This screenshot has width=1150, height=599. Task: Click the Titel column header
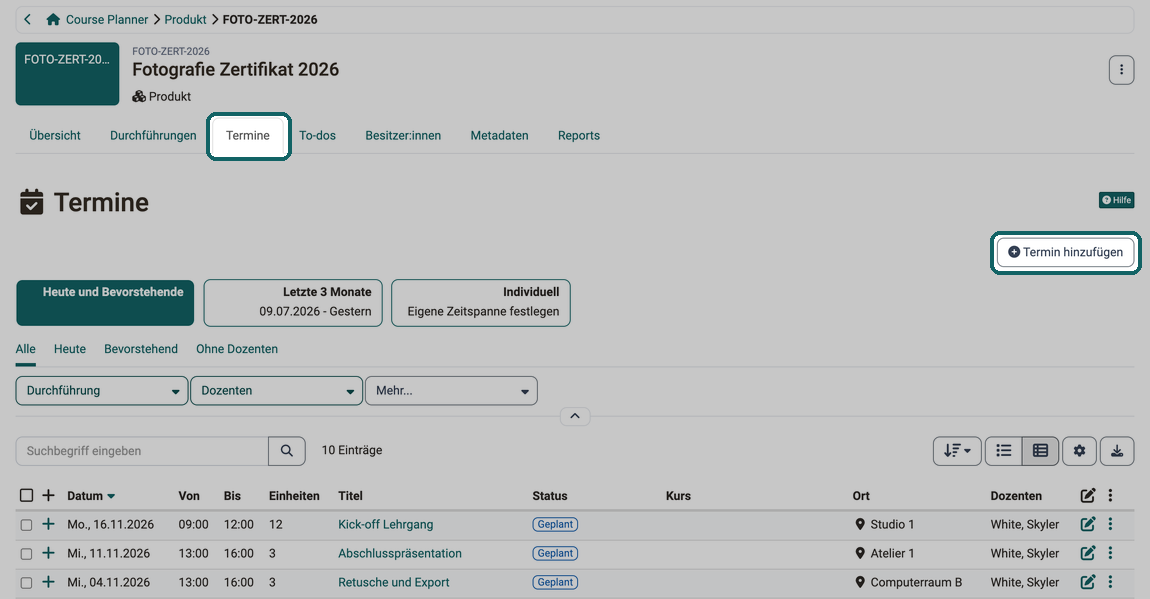351,496
